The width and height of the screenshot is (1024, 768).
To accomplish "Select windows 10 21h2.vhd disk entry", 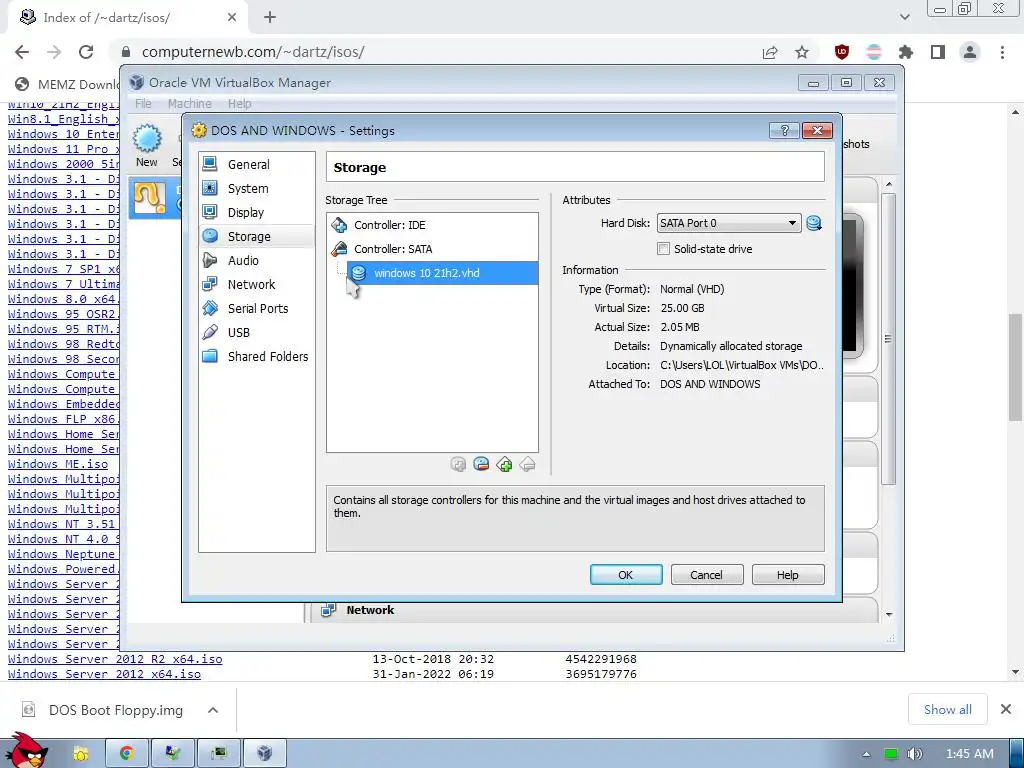I will (442, 273).
